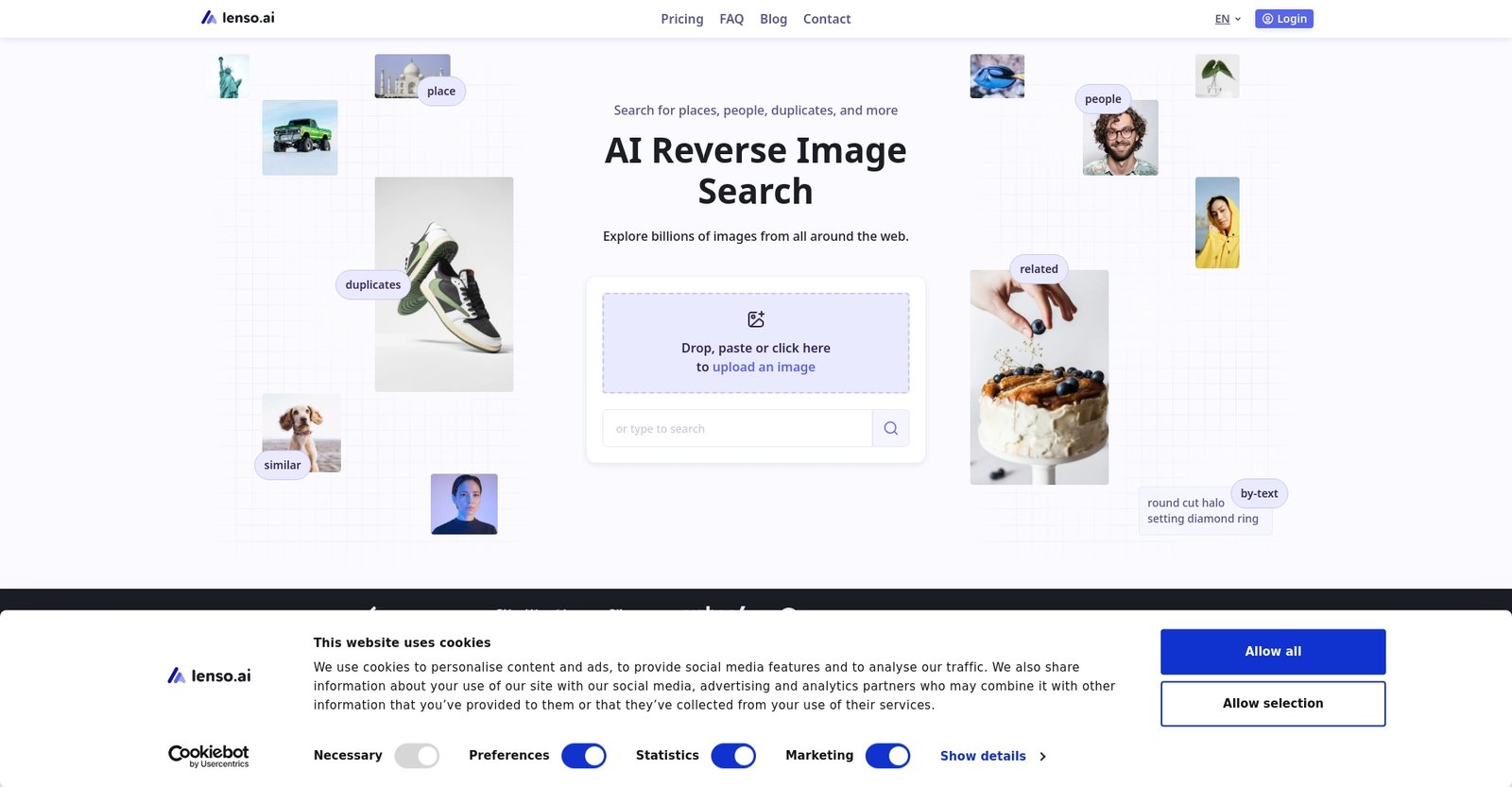Click the 'AI Reverse Image Search' heading
This screenshot has width=1512, height=787.
tap(756, 171)
